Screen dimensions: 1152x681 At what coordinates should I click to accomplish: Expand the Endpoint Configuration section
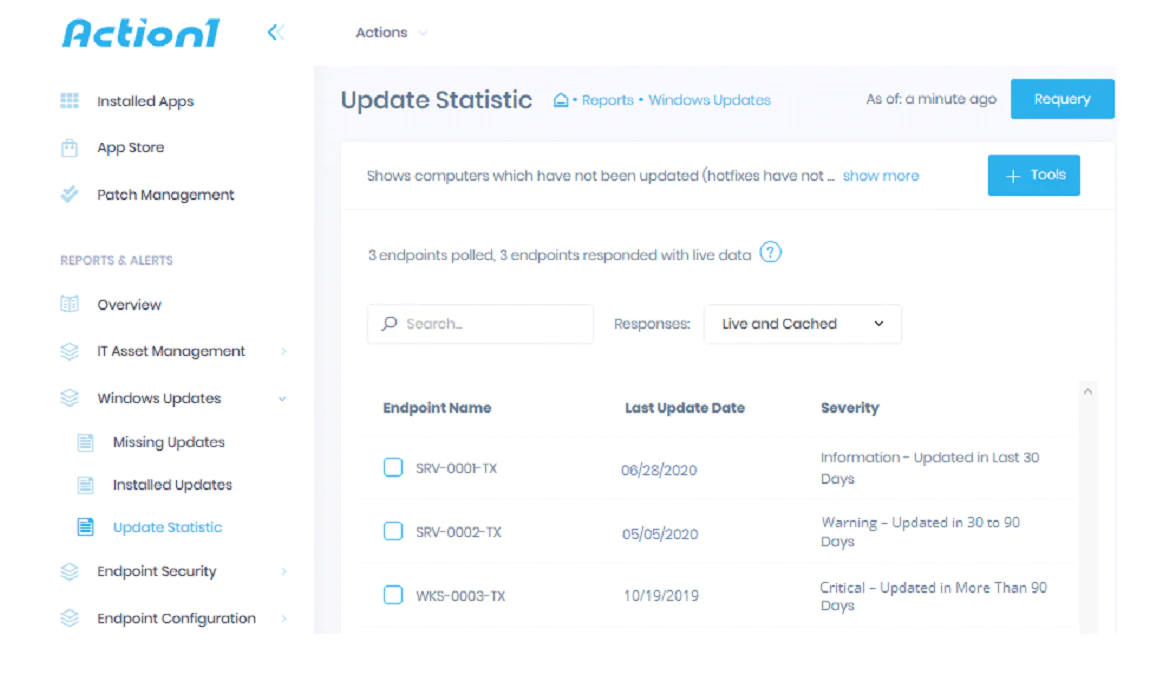click(x=176, y=618)
